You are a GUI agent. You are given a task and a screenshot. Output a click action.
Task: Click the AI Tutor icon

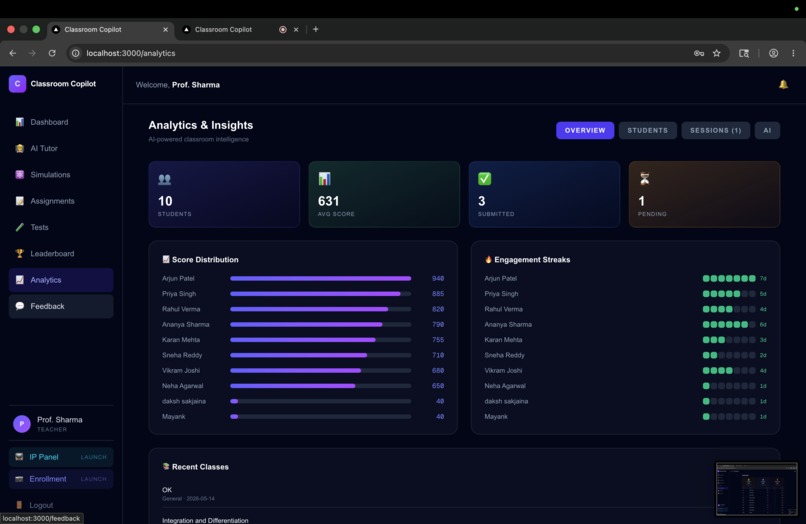pyautogui.click(x=20, y=148)
